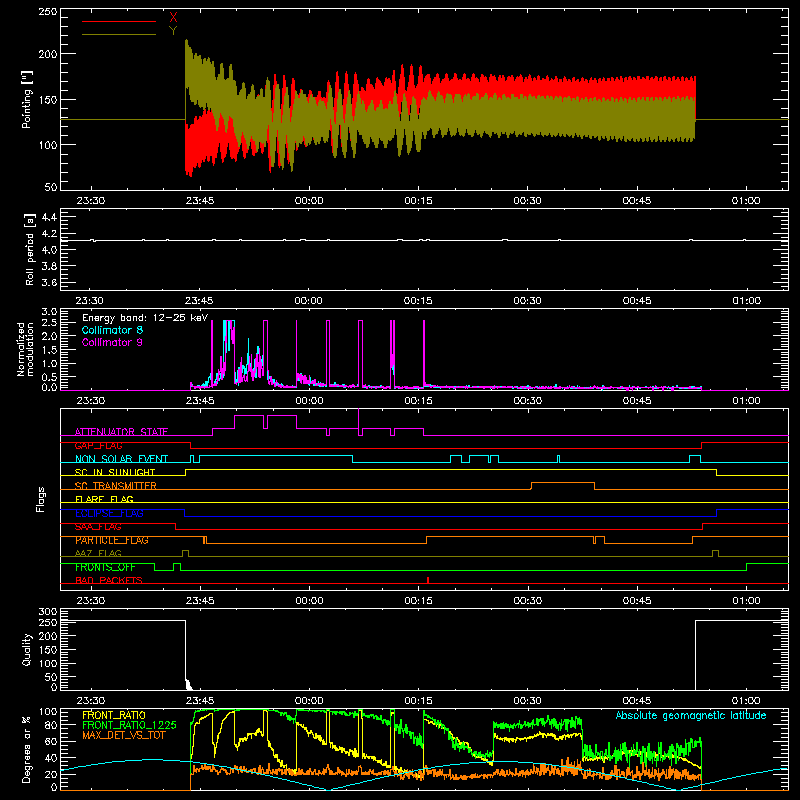Click the NON_SOLAR_EVENT flag label
This screenshot has width=800, height=800.
click(x=121, y=459)
